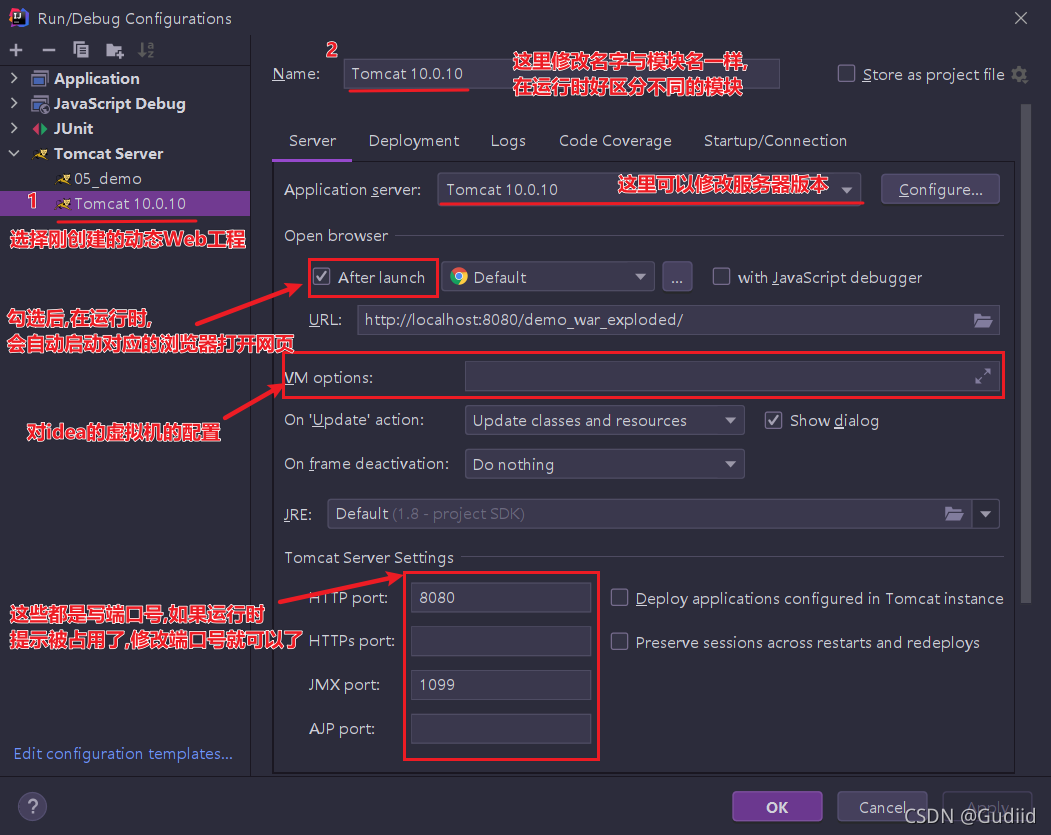Click the JMX port field
Viewport: 1051px width, 835px height.
click(x=501, y=685)
